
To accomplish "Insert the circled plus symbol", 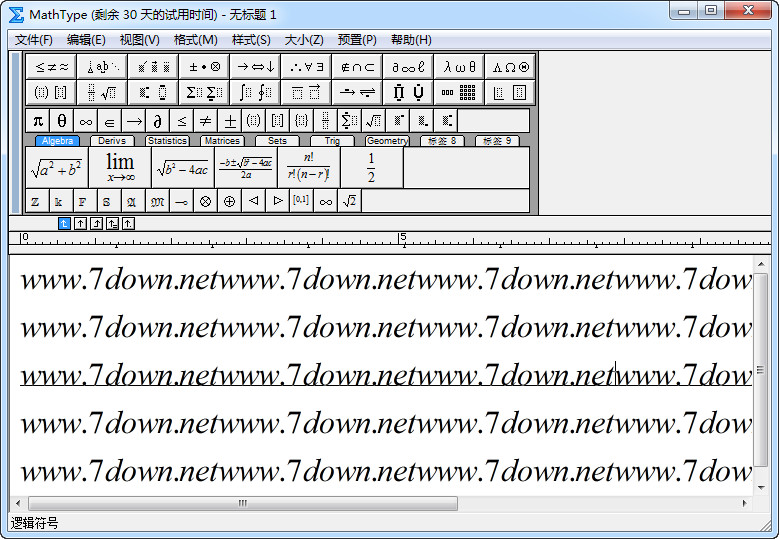I will point(228,201).
